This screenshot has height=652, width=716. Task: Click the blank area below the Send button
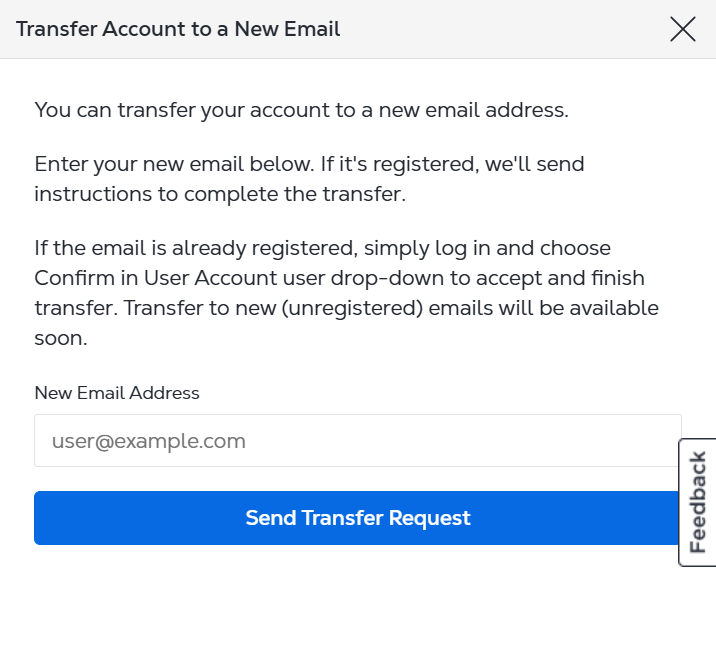pyautogui.click(x=357, y=600)
